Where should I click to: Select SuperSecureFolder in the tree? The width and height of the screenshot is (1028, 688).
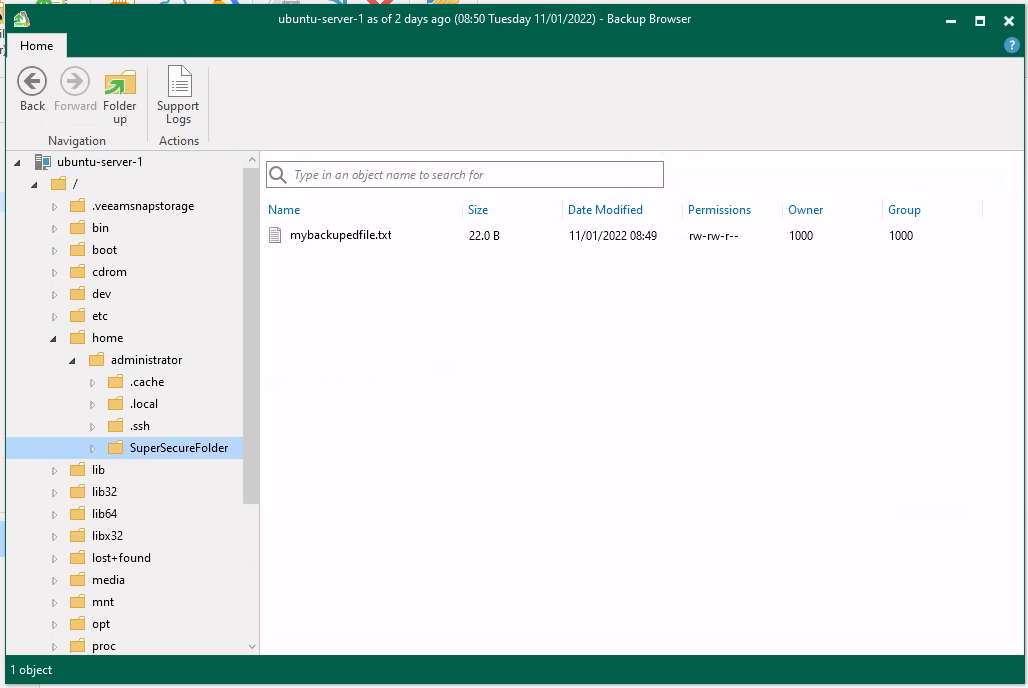point(178,448)
